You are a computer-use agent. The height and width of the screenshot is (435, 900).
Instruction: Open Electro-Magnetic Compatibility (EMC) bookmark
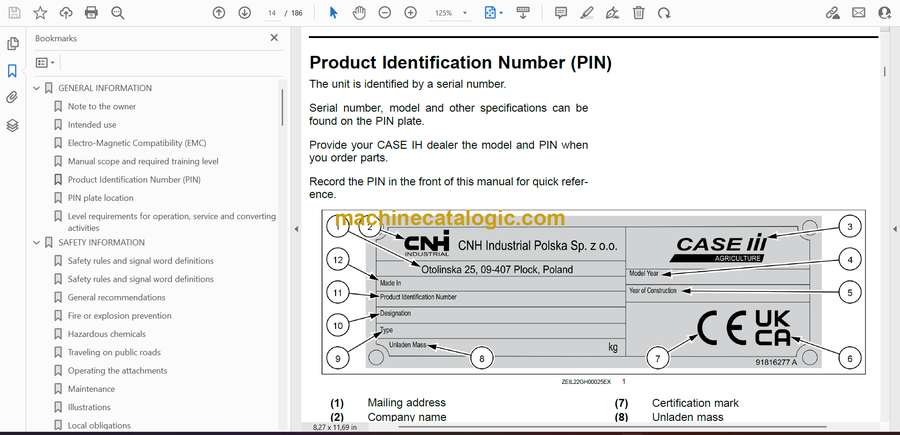pyautogui.click(x=137, y=143)
